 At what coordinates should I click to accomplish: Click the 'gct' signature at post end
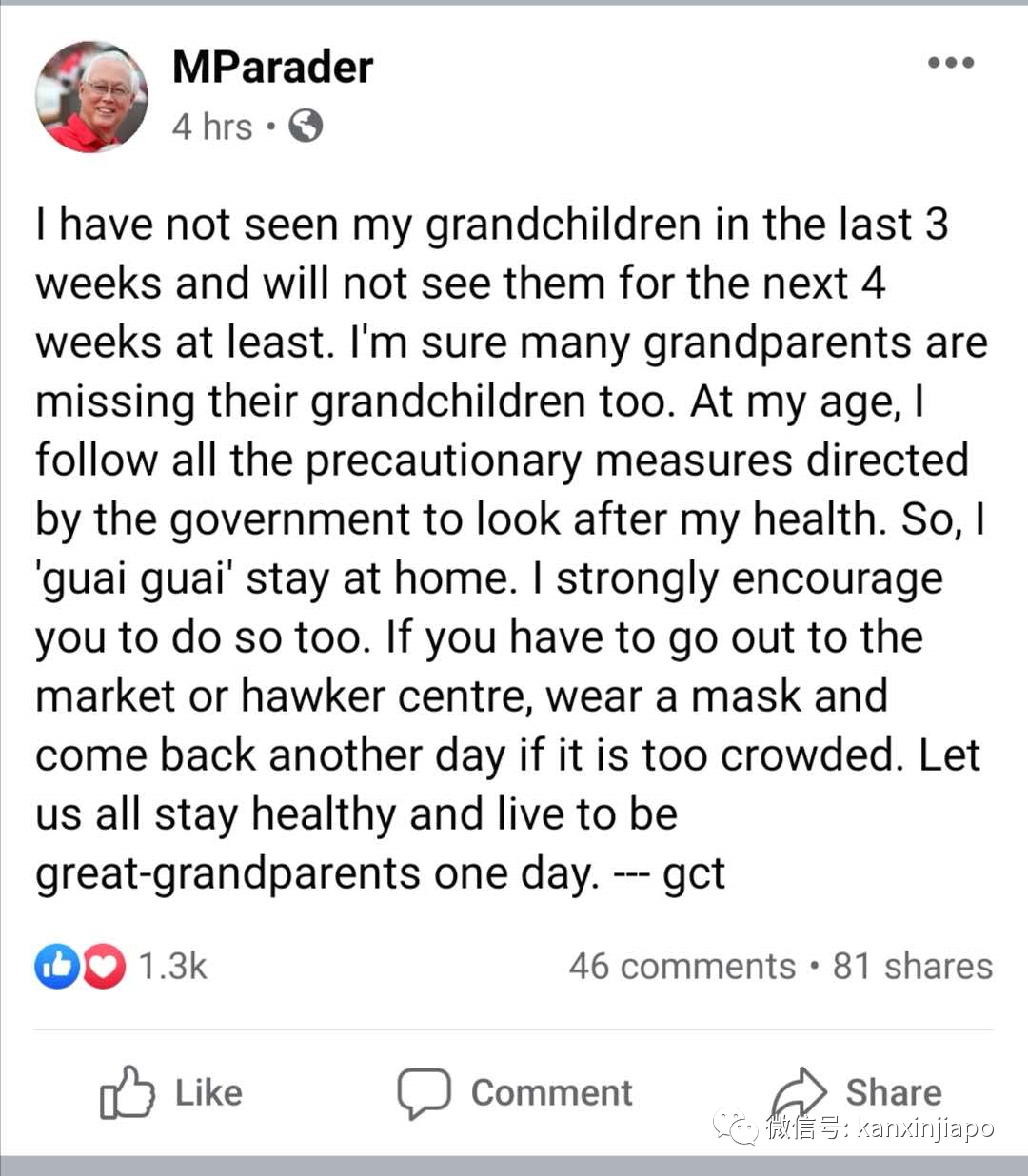click(694, 873)
